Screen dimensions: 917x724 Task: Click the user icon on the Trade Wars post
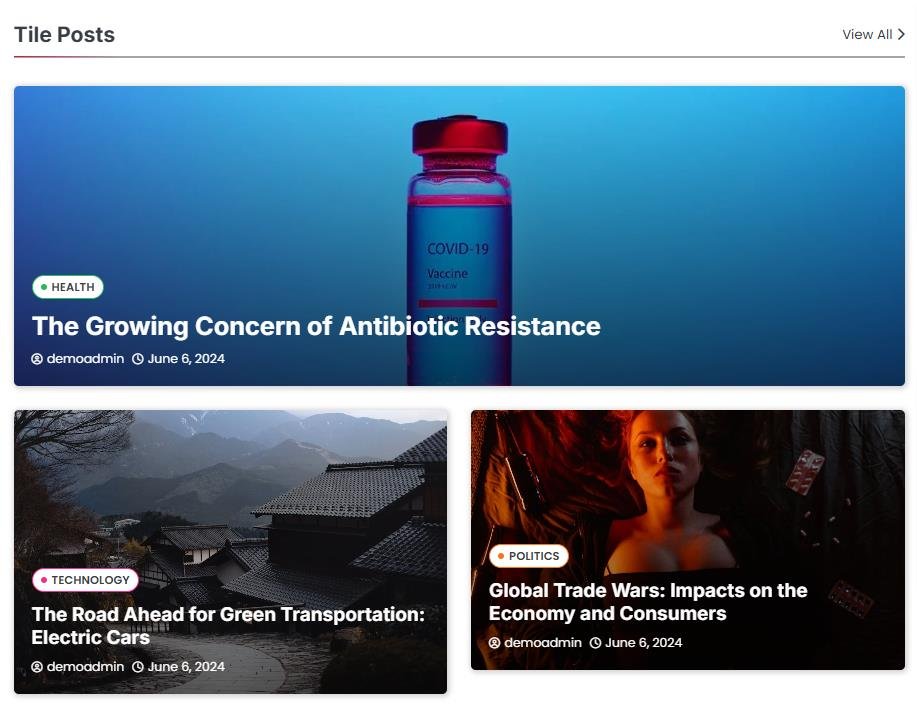[494, 643]
